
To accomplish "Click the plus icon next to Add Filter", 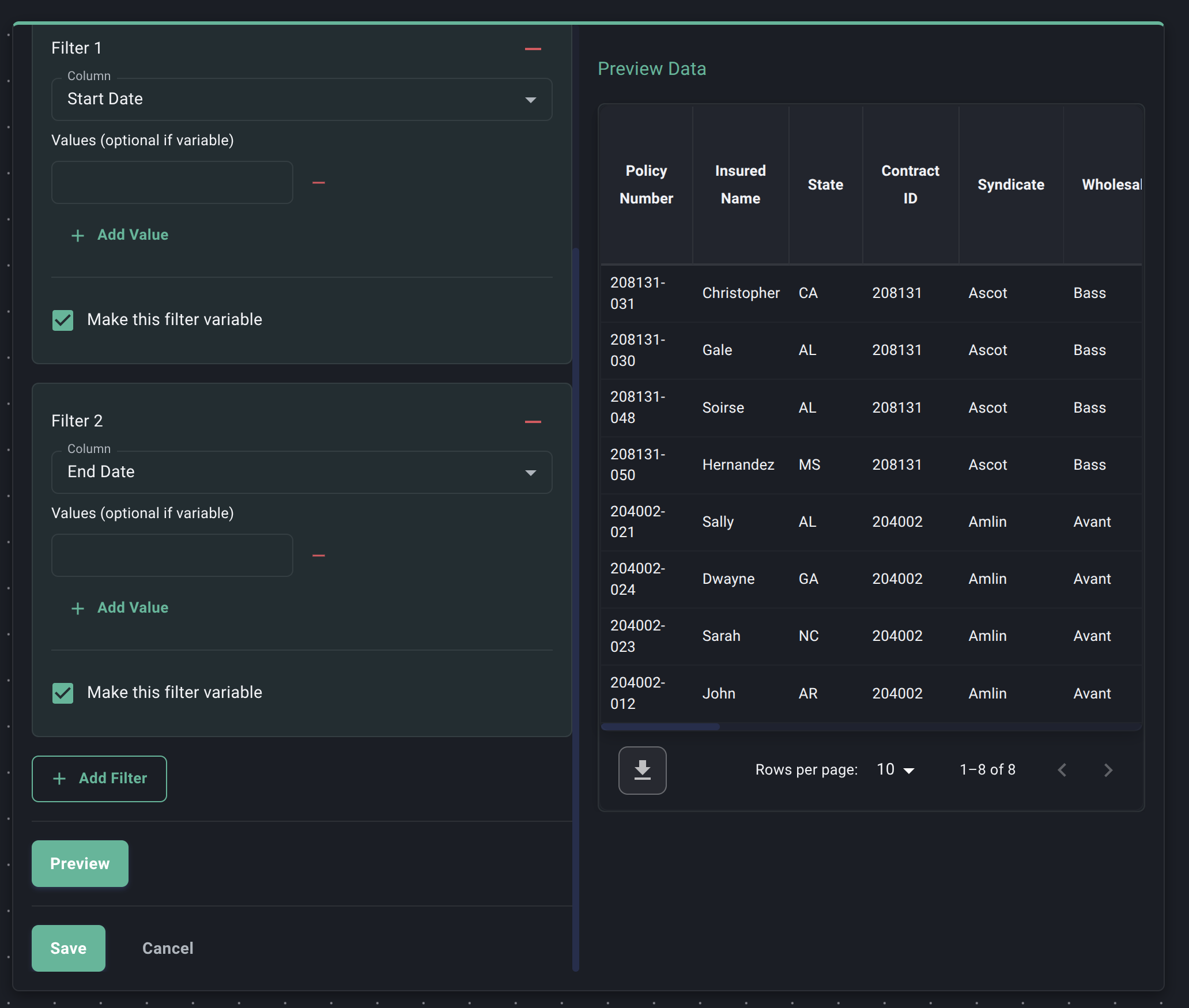I will 59,779.
